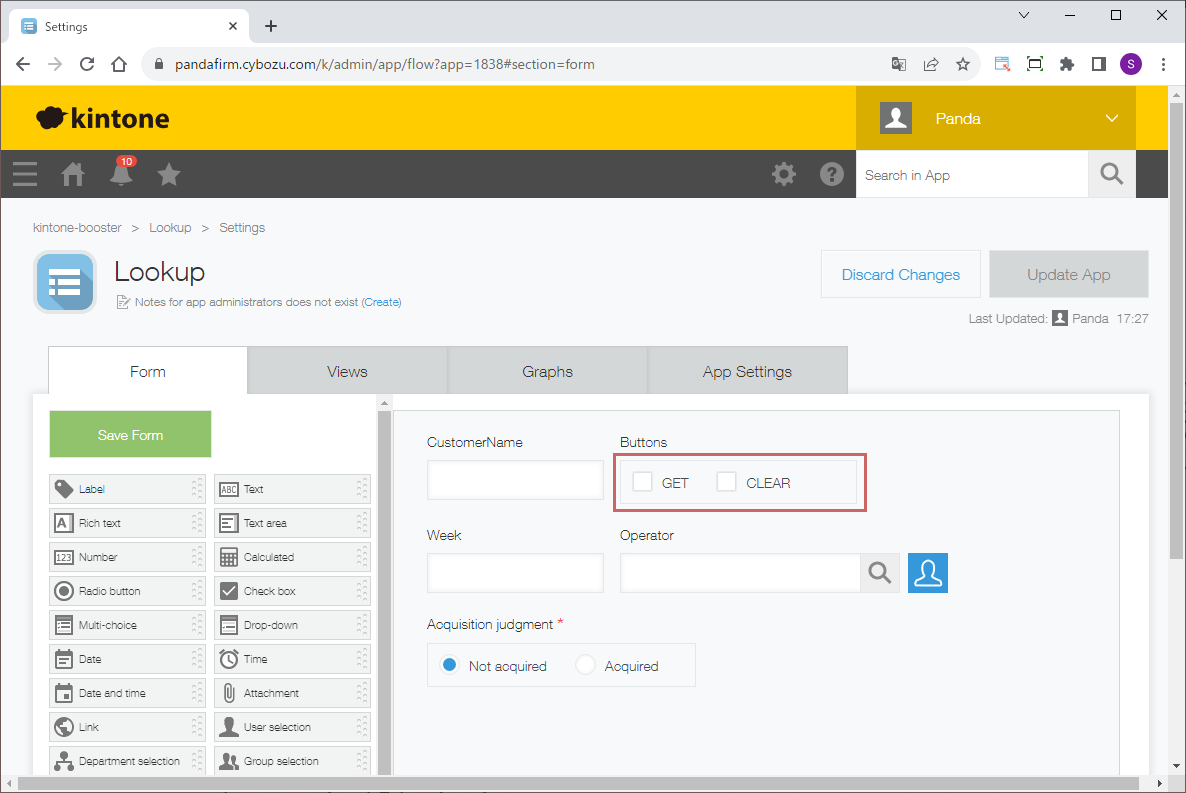This screenshot has width=1186, height=793.
Task: Open the settings gear icon
Action: (784, 175)
